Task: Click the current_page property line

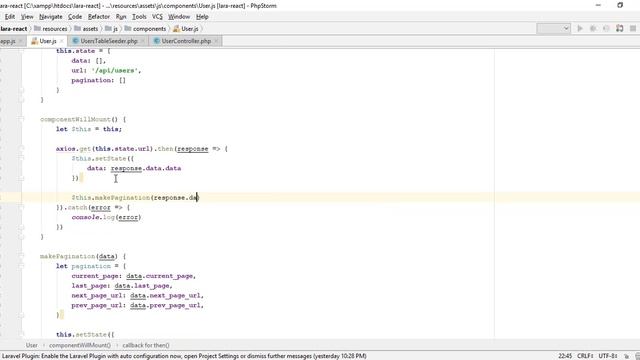Action: (x=134, y=276)
